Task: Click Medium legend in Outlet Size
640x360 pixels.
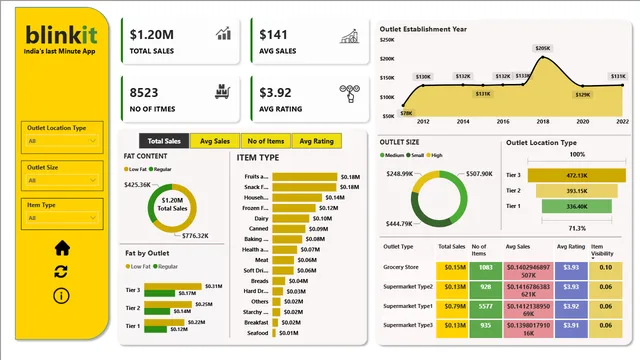Action: (x=392, y=155)
